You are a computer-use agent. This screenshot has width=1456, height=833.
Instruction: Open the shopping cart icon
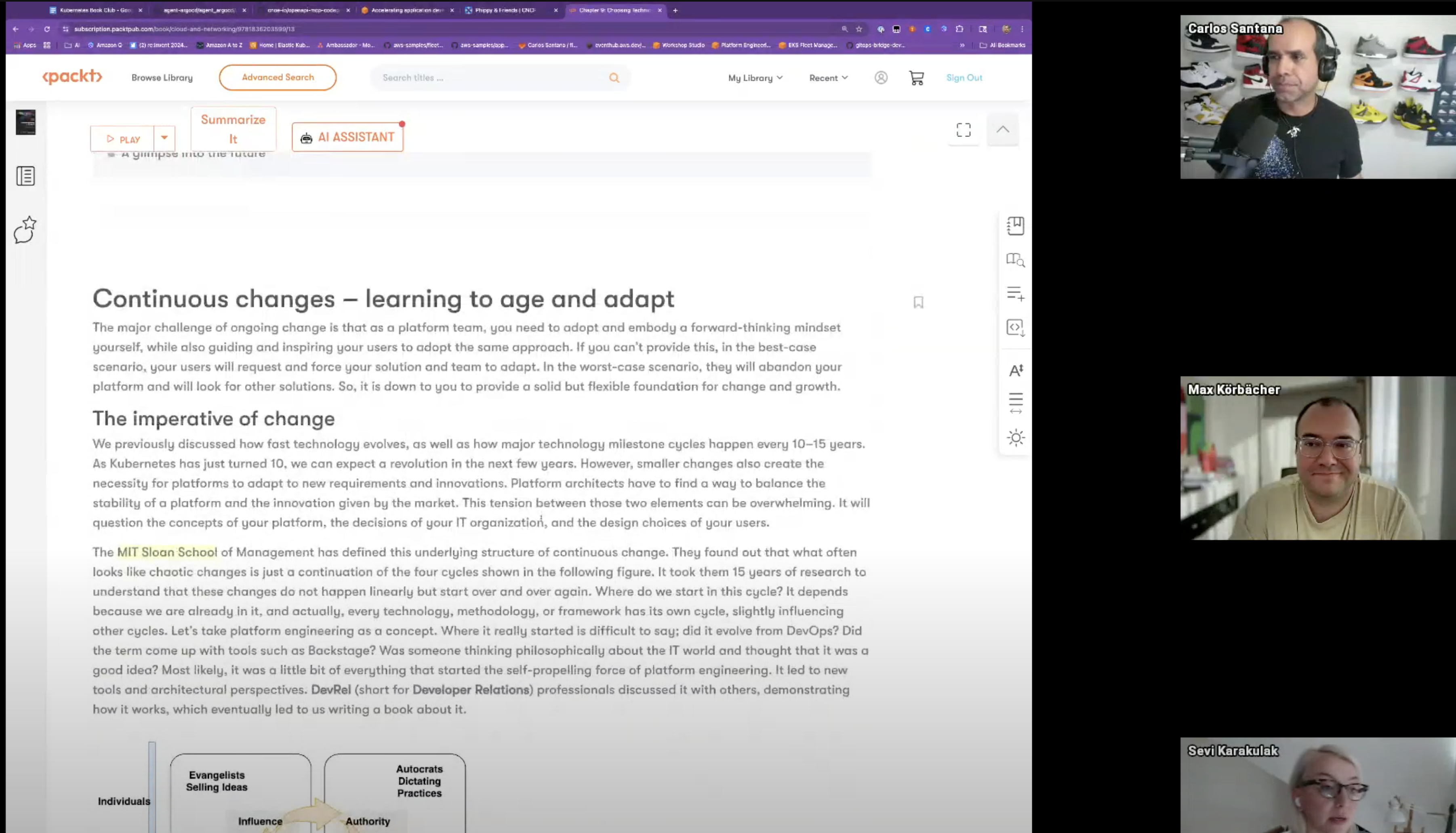click(x=916, y=78)
